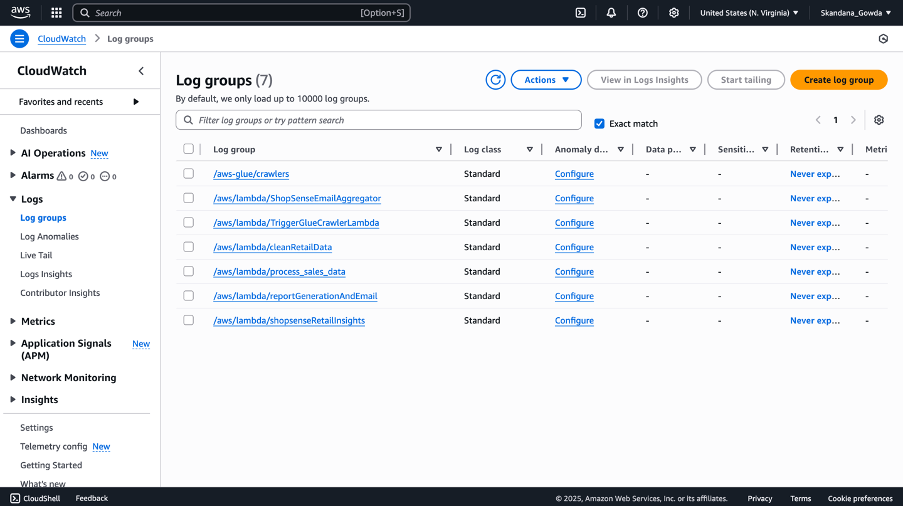Expand AI Operations section
The width and height of the screenshot is (904, 506).
click(x=13, y=153)
